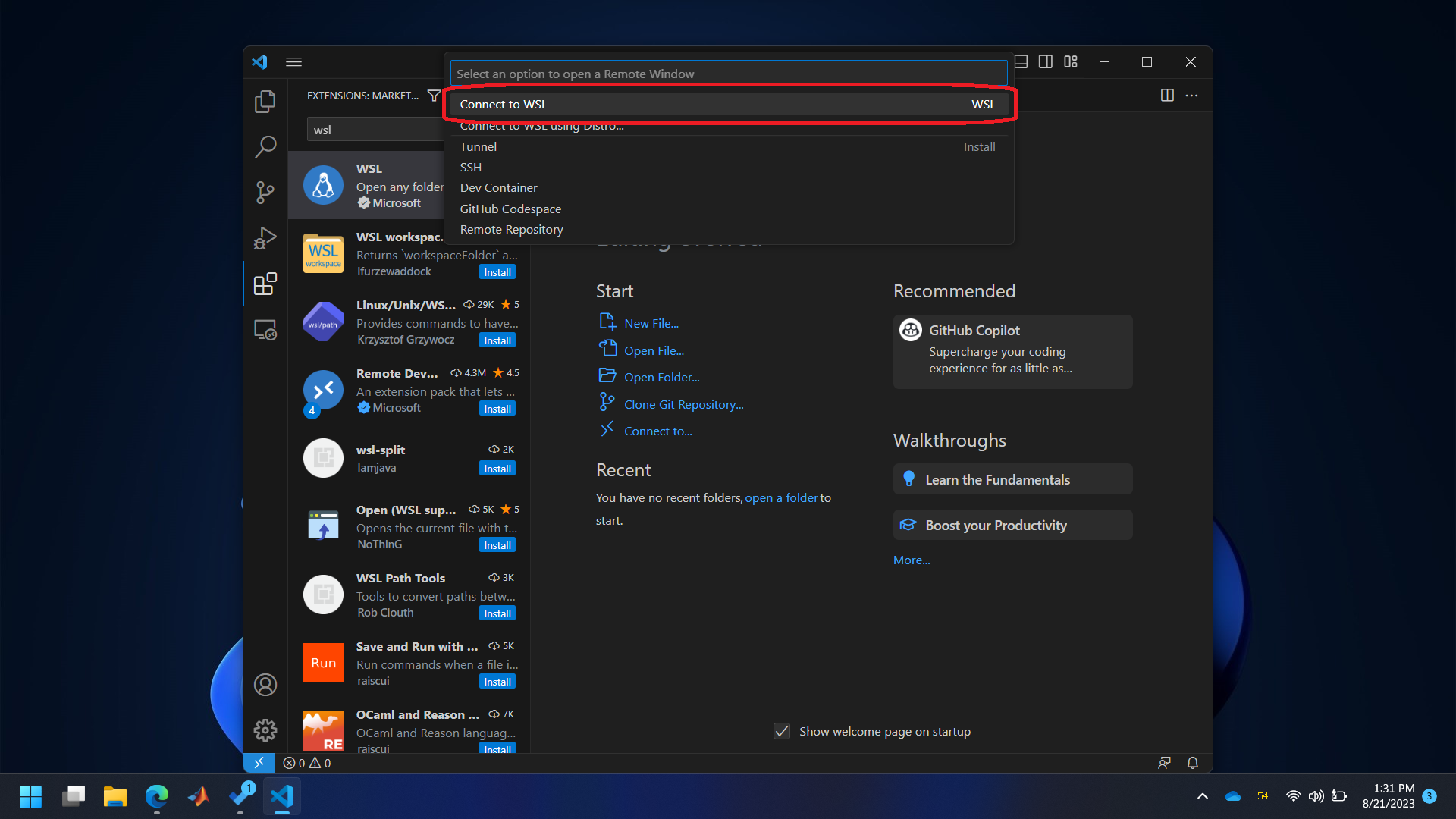
Task: Open editor More Actions ellipsis menu
Action: [x=1192, y=96]
